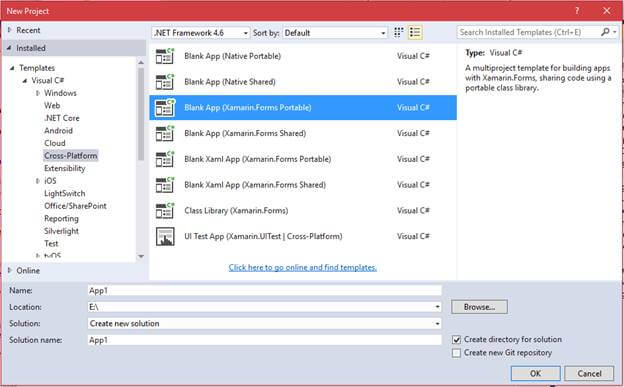
Task: Select Blank Xaml App (Xamarin.Forms Shared) name
Action: (255, 185)
